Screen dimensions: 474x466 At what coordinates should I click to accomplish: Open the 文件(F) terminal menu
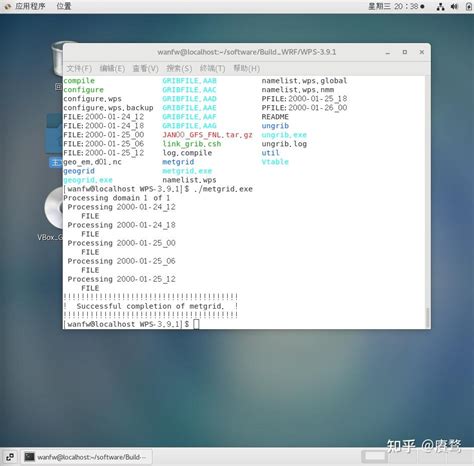79,69
